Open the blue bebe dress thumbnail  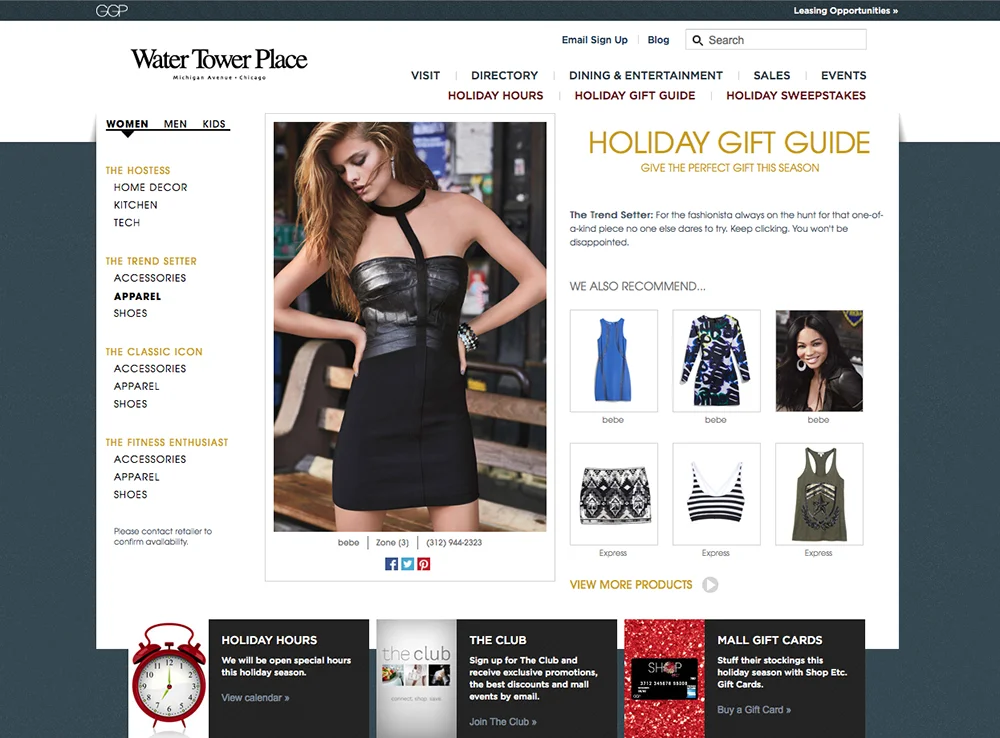614,361
